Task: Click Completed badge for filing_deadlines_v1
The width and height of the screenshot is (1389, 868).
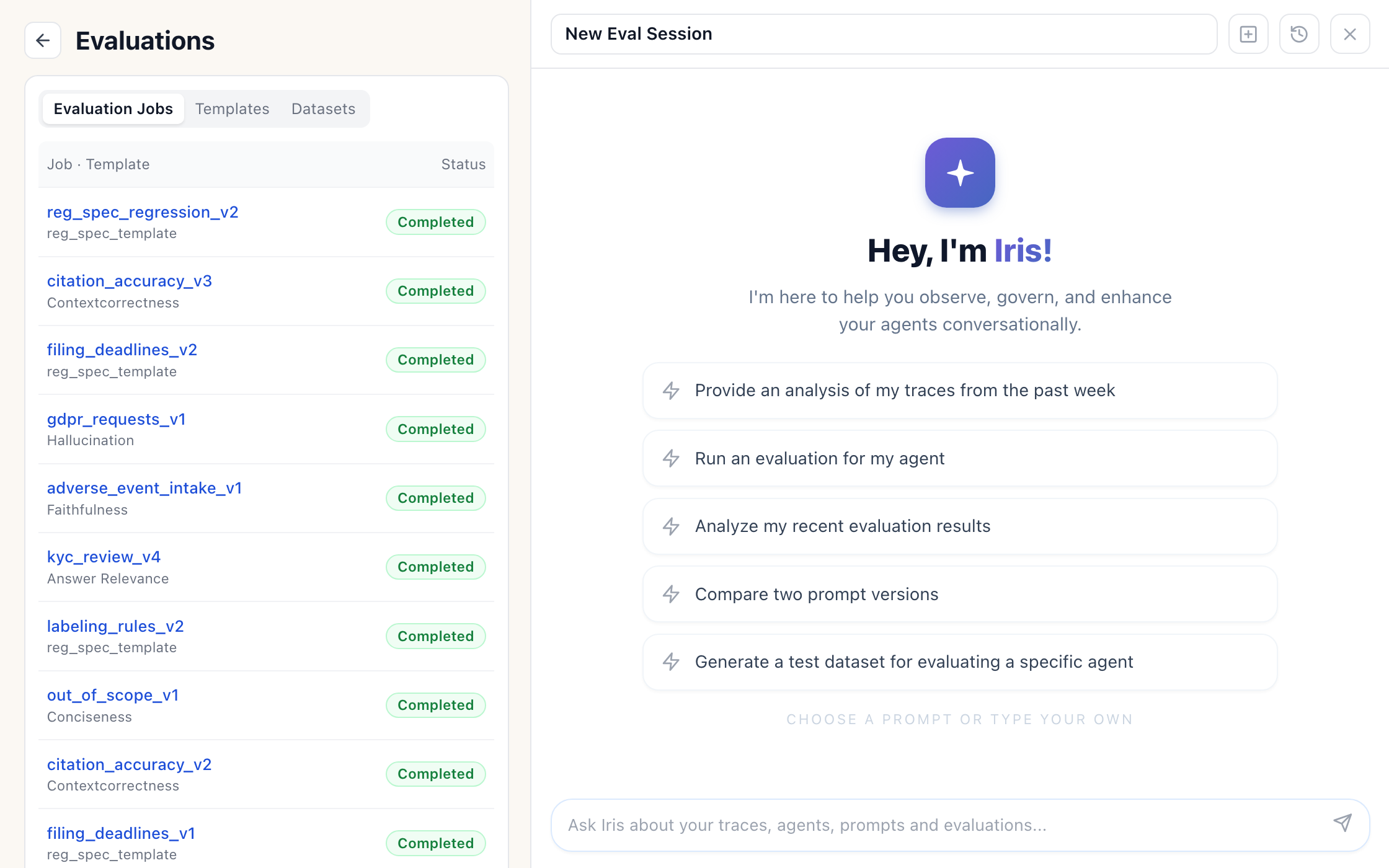Action: click(x=436, y=843)
